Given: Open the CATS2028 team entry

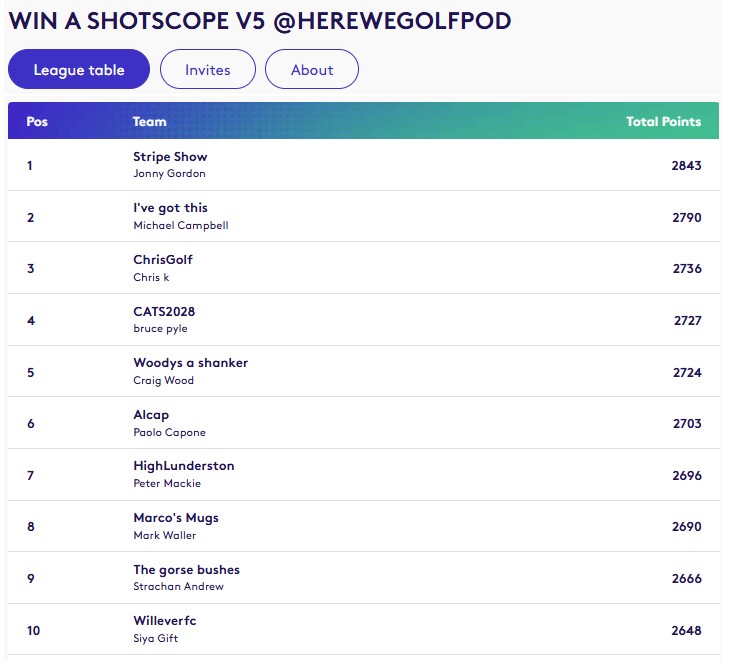Looking at the screenshot, I should pyautogui.click(x=164, y=312).
